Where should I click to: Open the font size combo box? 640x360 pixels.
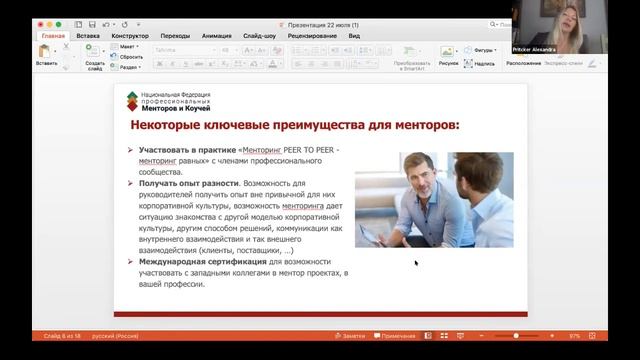click(229, 50)
